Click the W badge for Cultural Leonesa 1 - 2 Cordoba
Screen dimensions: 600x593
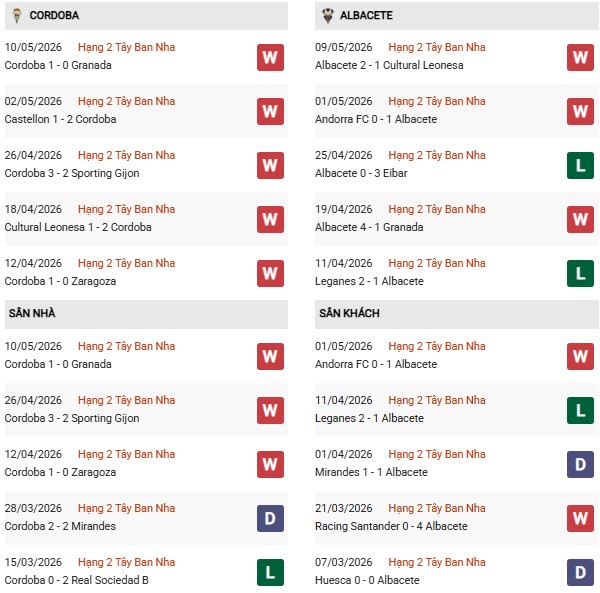click(x=270, y=220)
